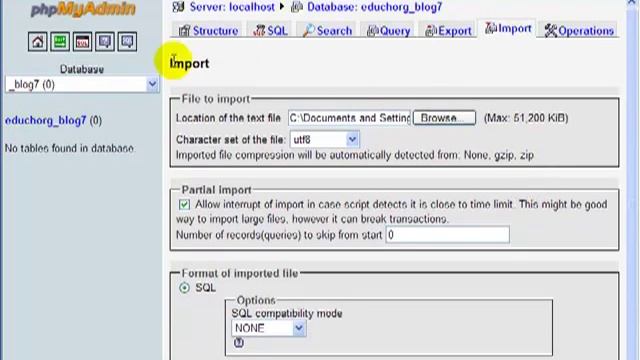
Task: Open Character set of the file dropdown
Action: pos(325,140)
